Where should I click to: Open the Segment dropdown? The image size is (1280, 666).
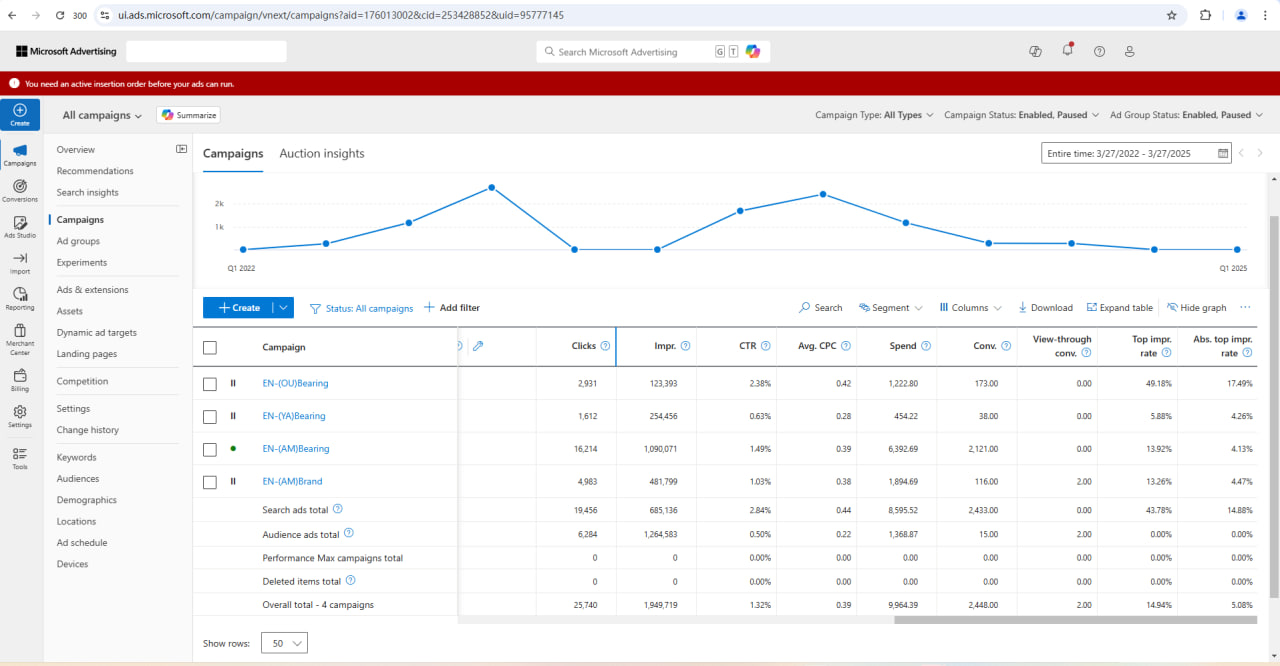[891, 308]
